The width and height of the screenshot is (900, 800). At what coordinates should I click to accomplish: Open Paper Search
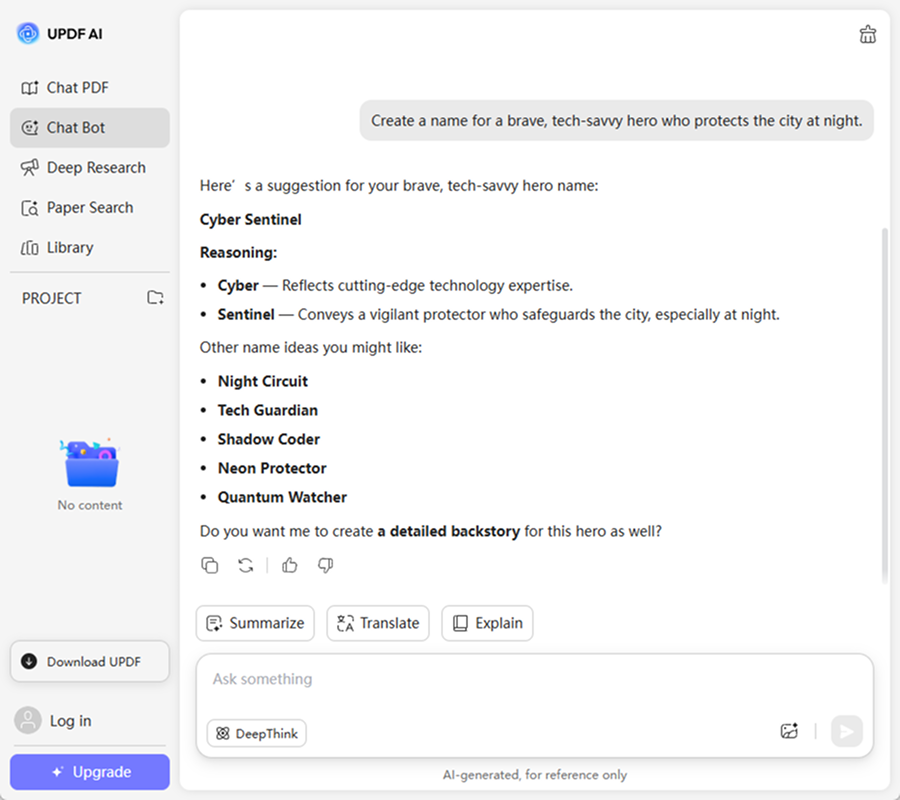point(89,208)
